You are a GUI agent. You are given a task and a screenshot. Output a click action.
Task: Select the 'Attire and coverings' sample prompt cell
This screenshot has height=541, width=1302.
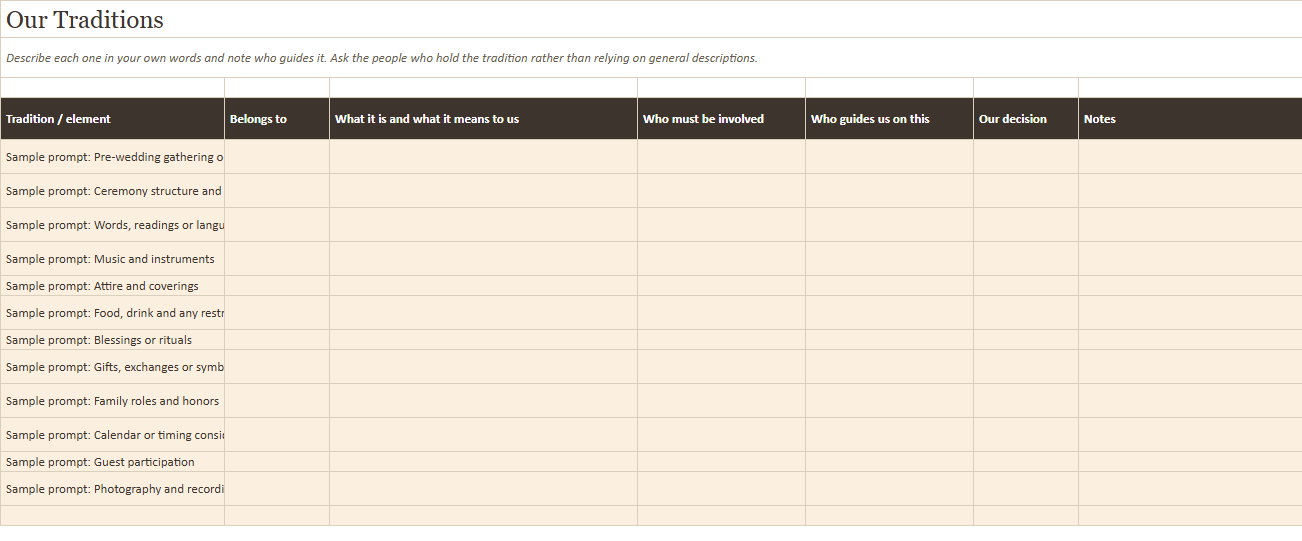[x=112, y=286]
